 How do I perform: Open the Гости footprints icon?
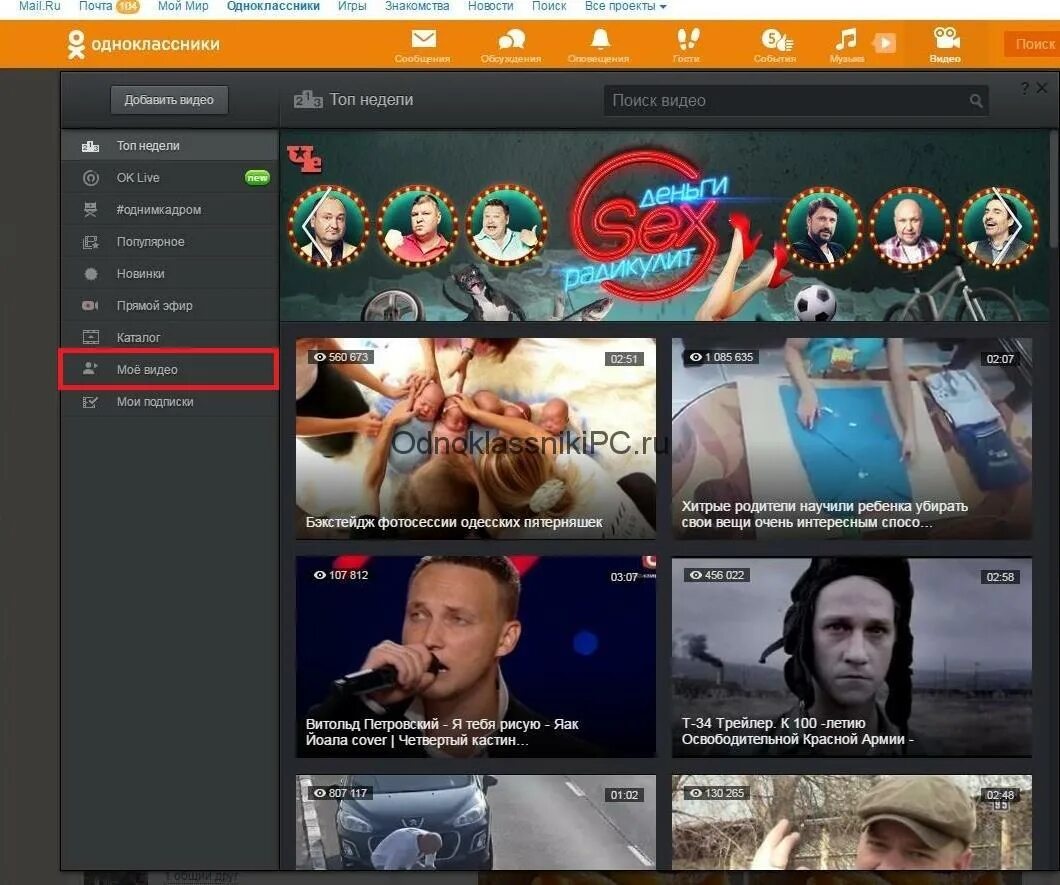(x=688, y=39)
